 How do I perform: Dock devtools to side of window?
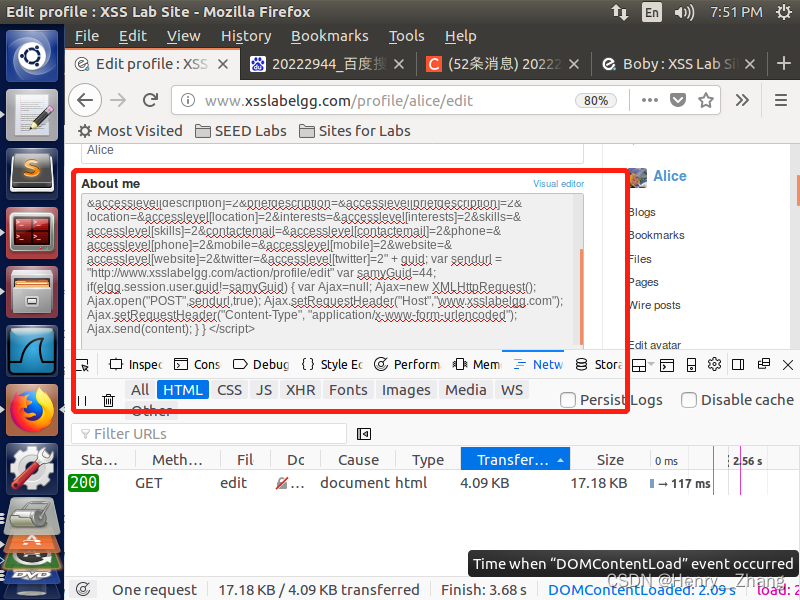point(738,364)
